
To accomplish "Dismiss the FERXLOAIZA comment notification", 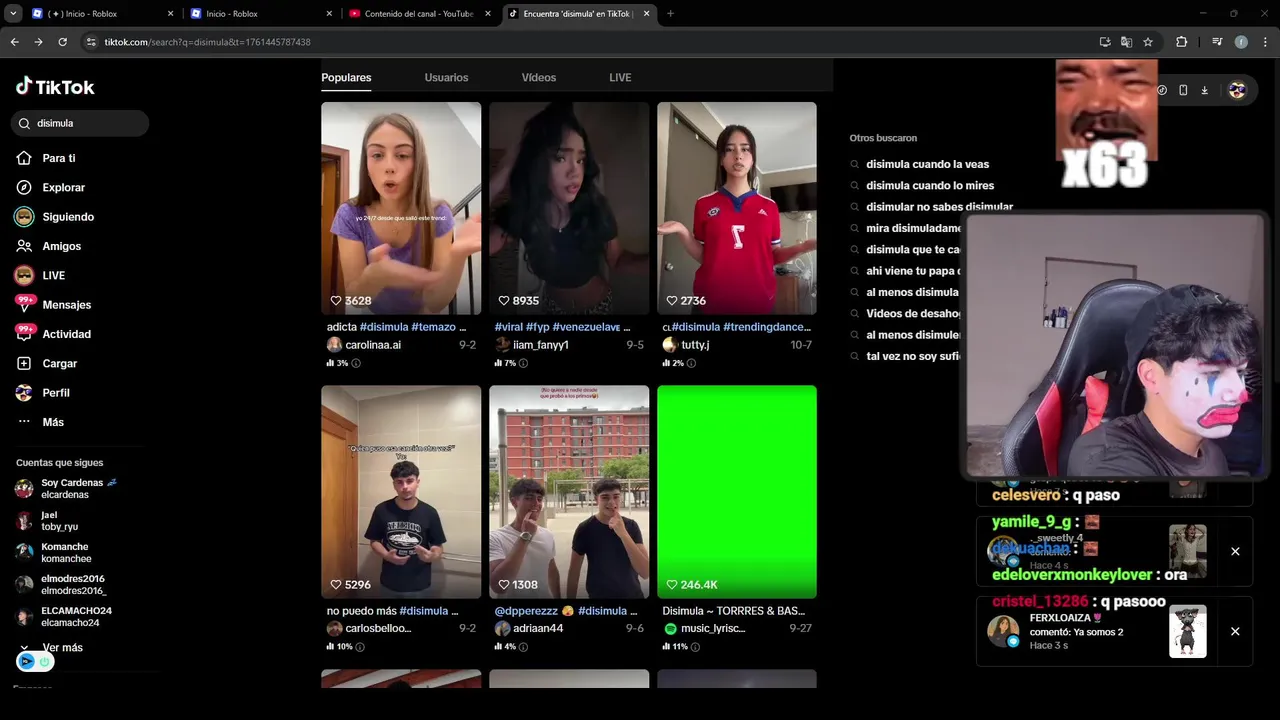I will (x=1235, y=631).
